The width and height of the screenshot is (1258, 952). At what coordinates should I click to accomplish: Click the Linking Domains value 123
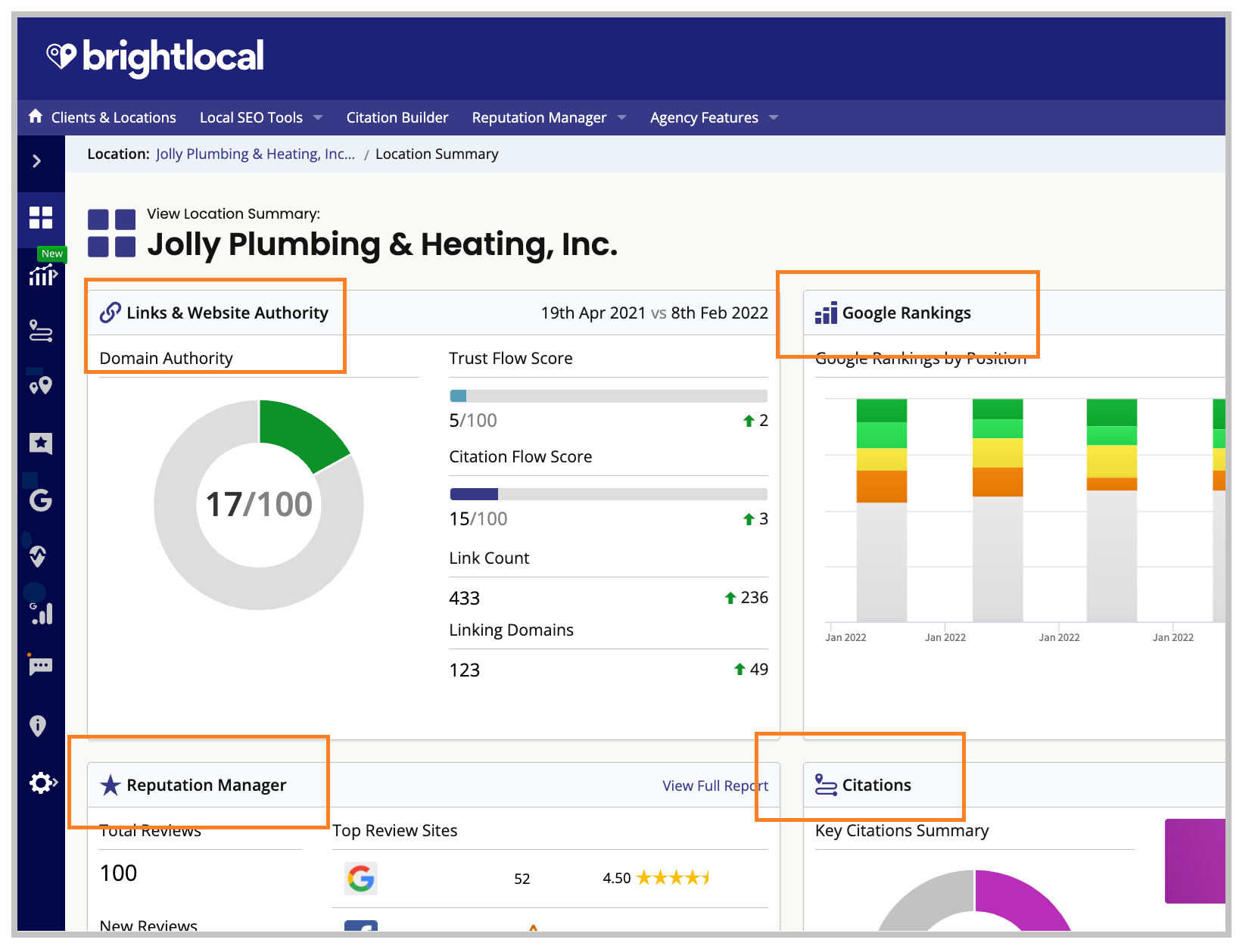(x=465, y=670)
